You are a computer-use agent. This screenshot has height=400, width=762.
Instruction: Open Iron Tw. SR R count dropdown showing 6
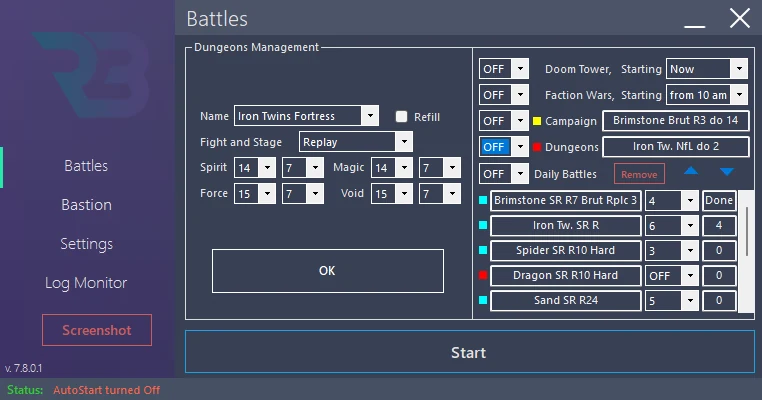[x=672, y=226]
